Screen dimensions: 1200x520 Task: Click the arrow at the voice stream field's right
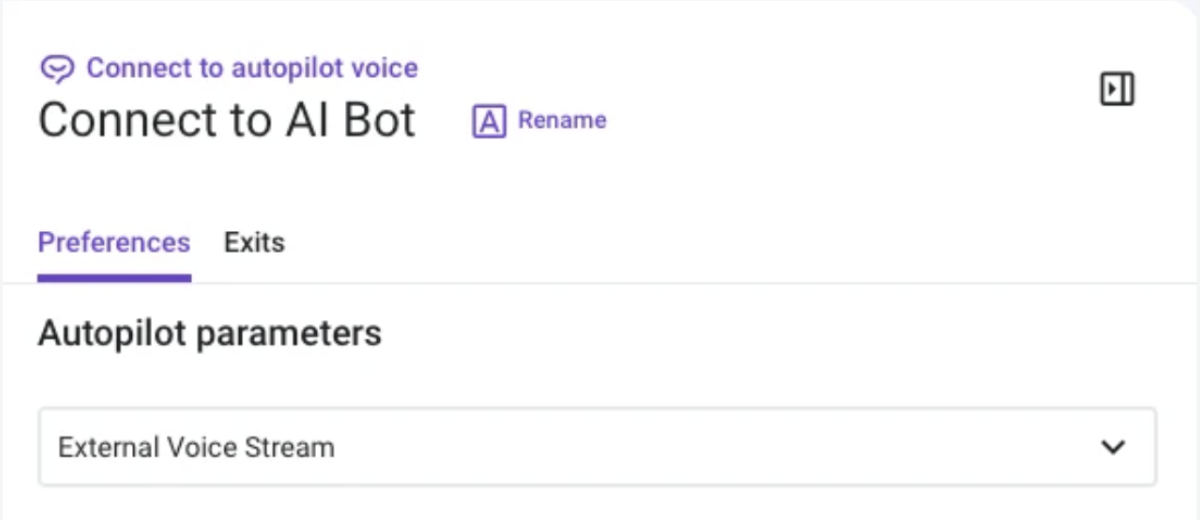1112,447
